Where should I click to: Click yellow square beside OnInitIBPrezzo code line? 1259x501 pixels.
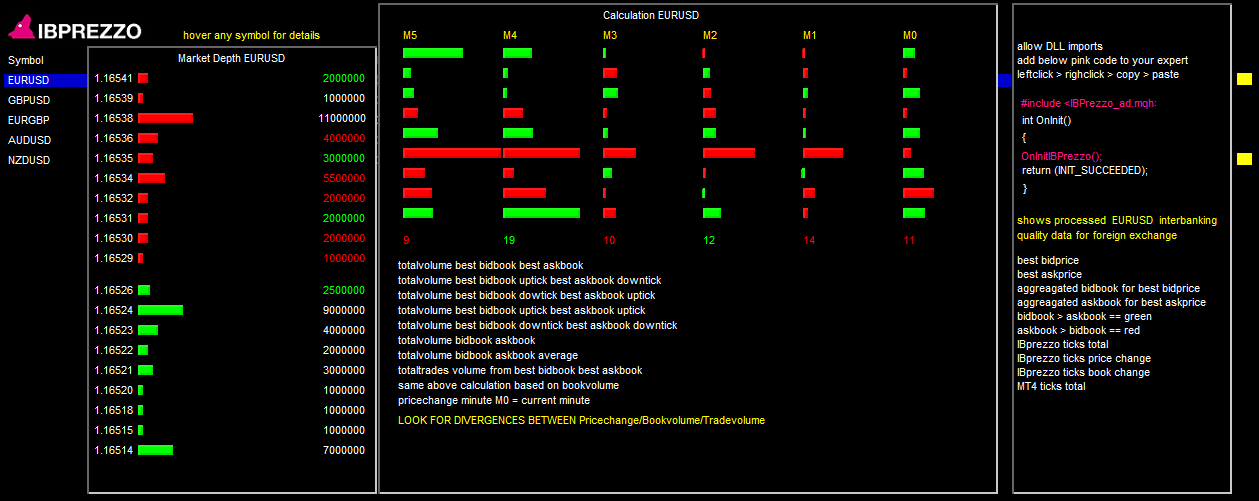pos(1244,159)
